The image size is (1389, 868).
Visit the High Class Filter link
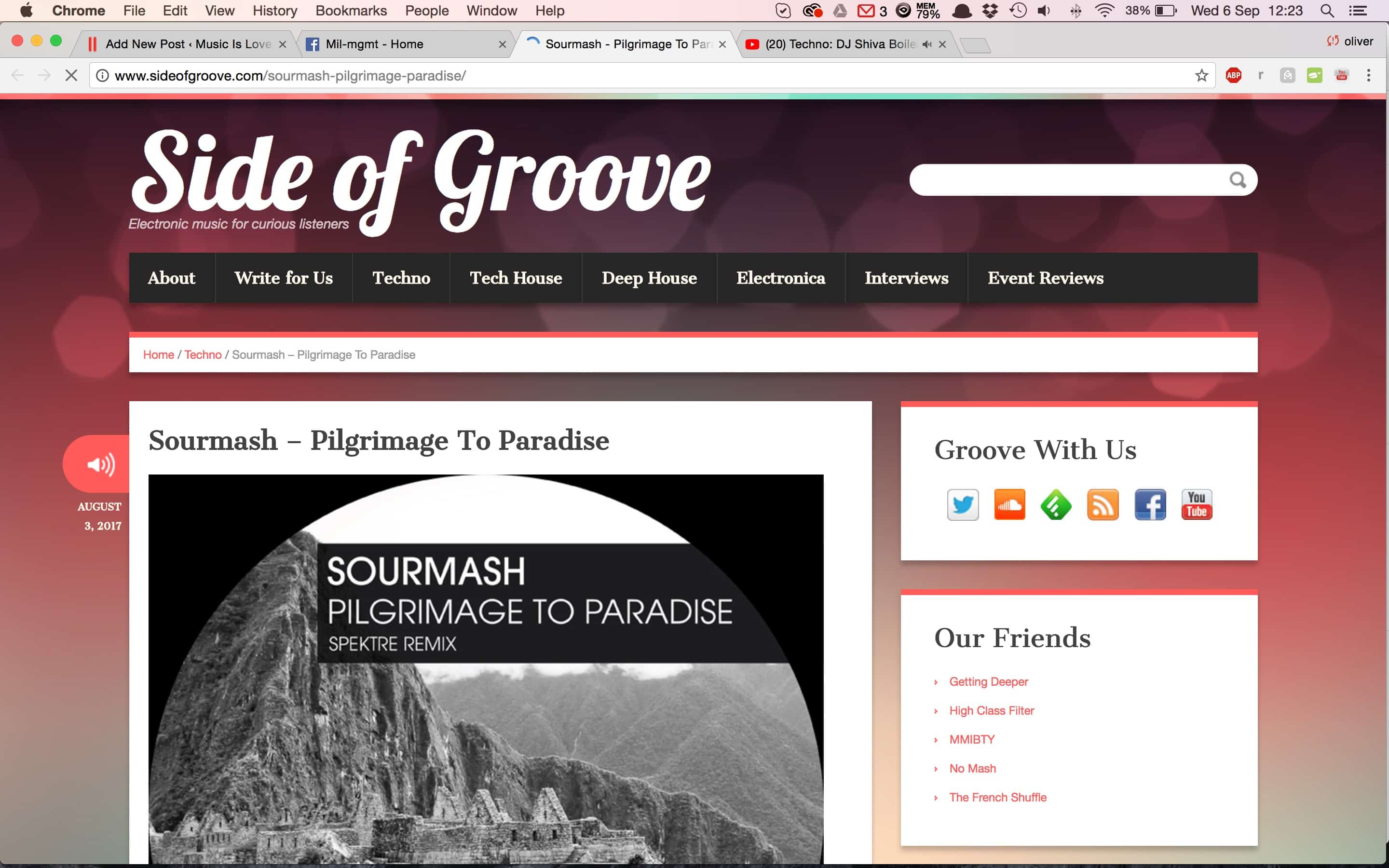pyautogui.click(x=991, y=711)
